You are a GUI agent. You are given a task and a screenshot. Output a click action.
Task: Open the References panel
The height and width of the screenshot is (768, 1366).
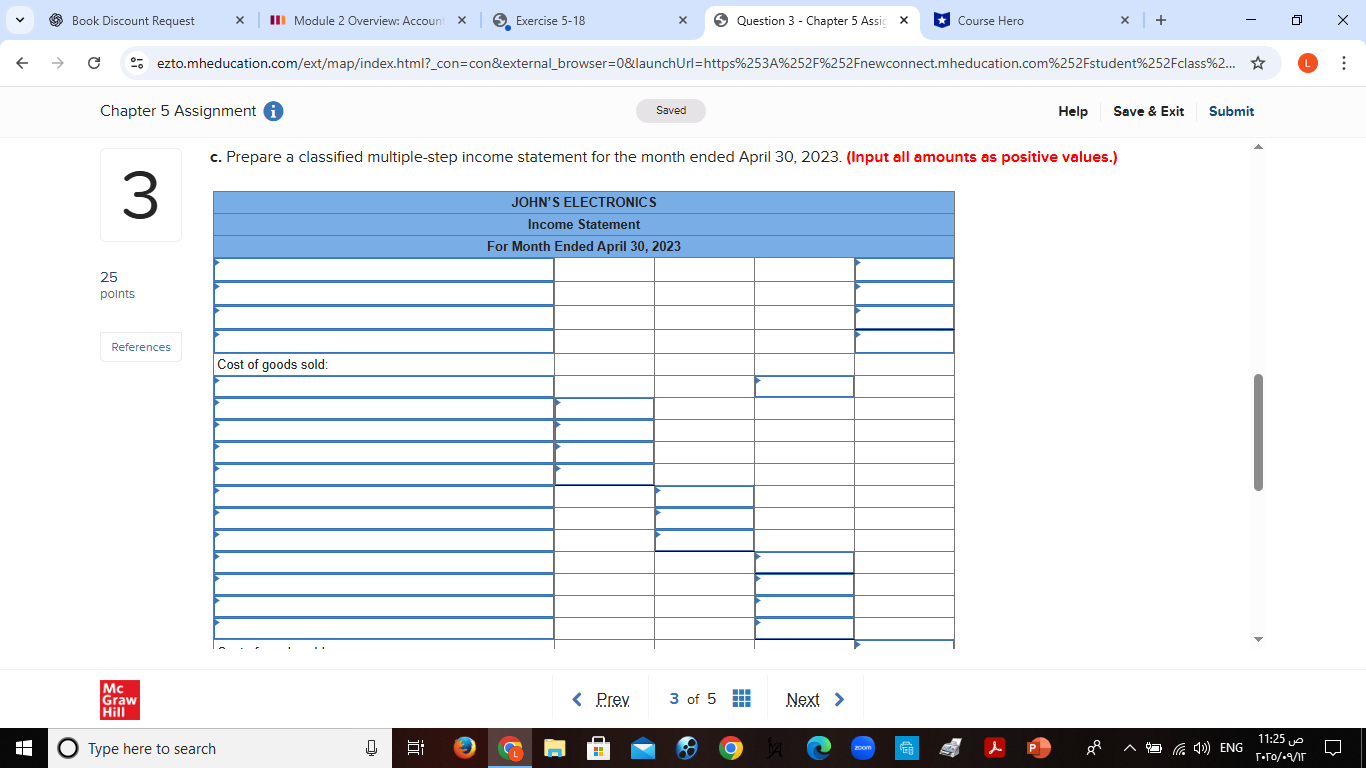coord(141,347)
